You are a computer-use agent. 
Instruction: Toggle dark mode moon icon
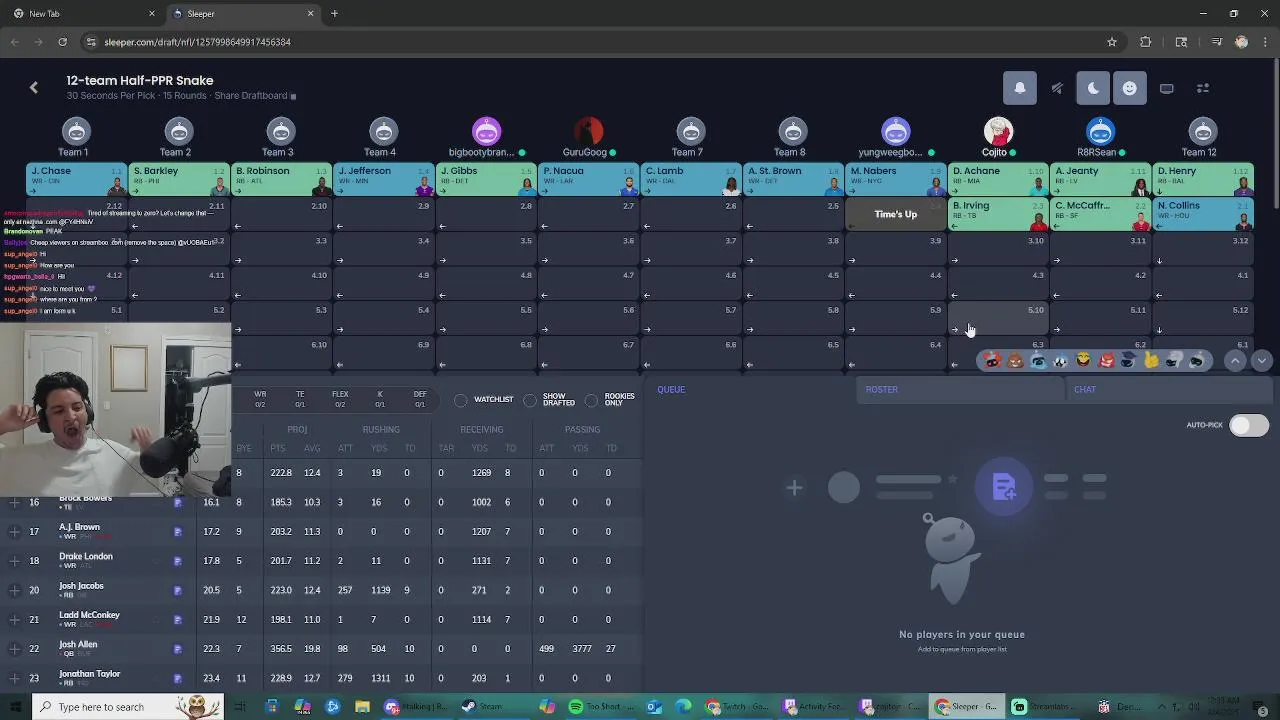pos(1093,88)
